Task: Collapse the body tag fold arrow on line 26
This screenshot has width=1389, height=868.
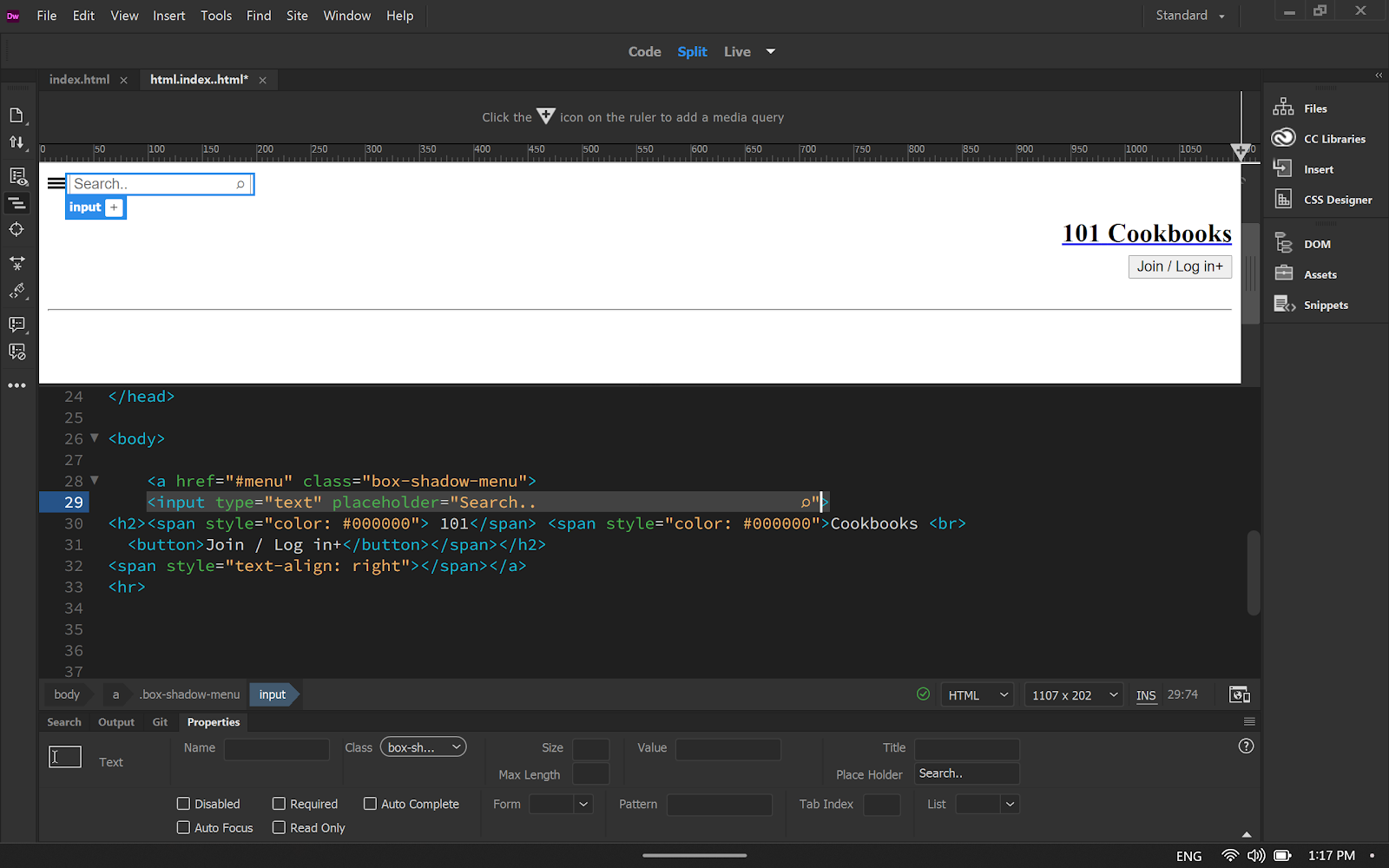Action: [x=95, y=437]
